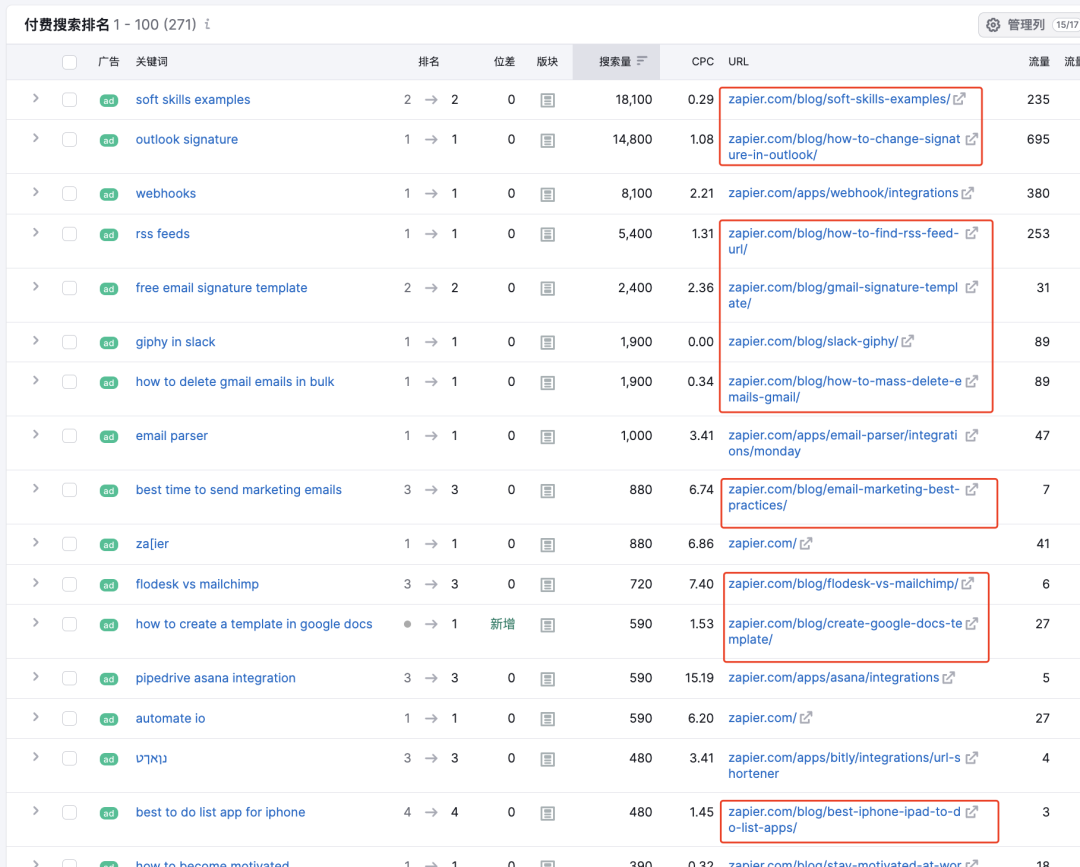Open zapier.com/ link in za[ier row
The height and width of the screenshot is (867, 1080).
pos(762,543)
